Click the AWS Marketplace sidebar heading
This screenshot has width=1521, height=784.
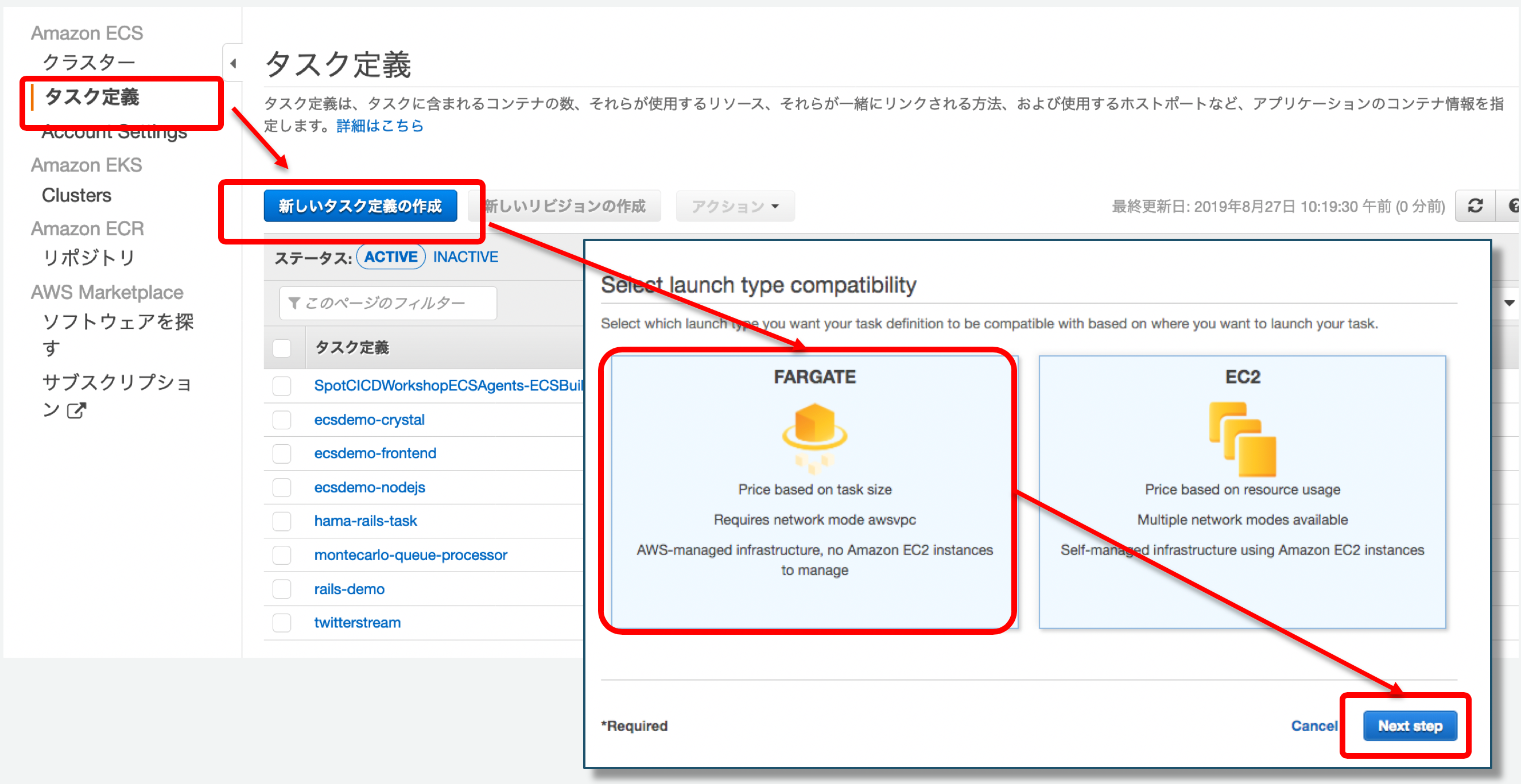click(x=107, y=292)
